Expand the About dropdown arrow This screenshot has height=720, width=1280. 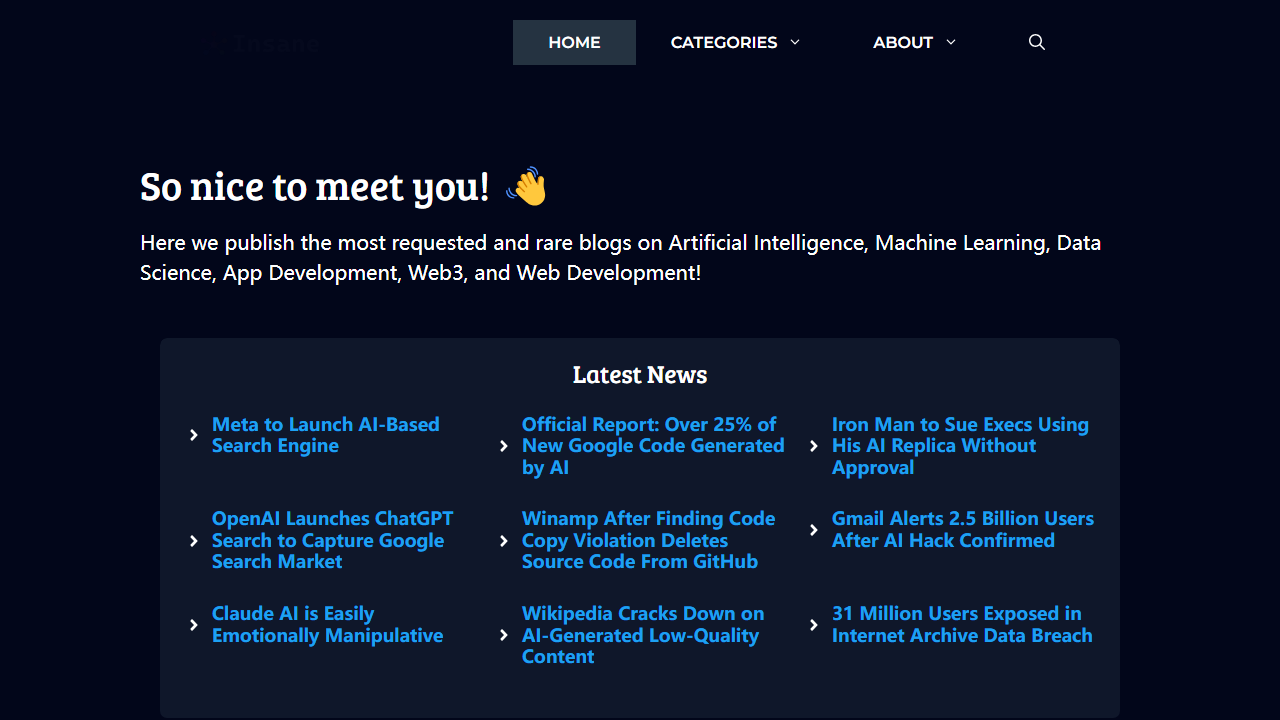tap(951, 42)
